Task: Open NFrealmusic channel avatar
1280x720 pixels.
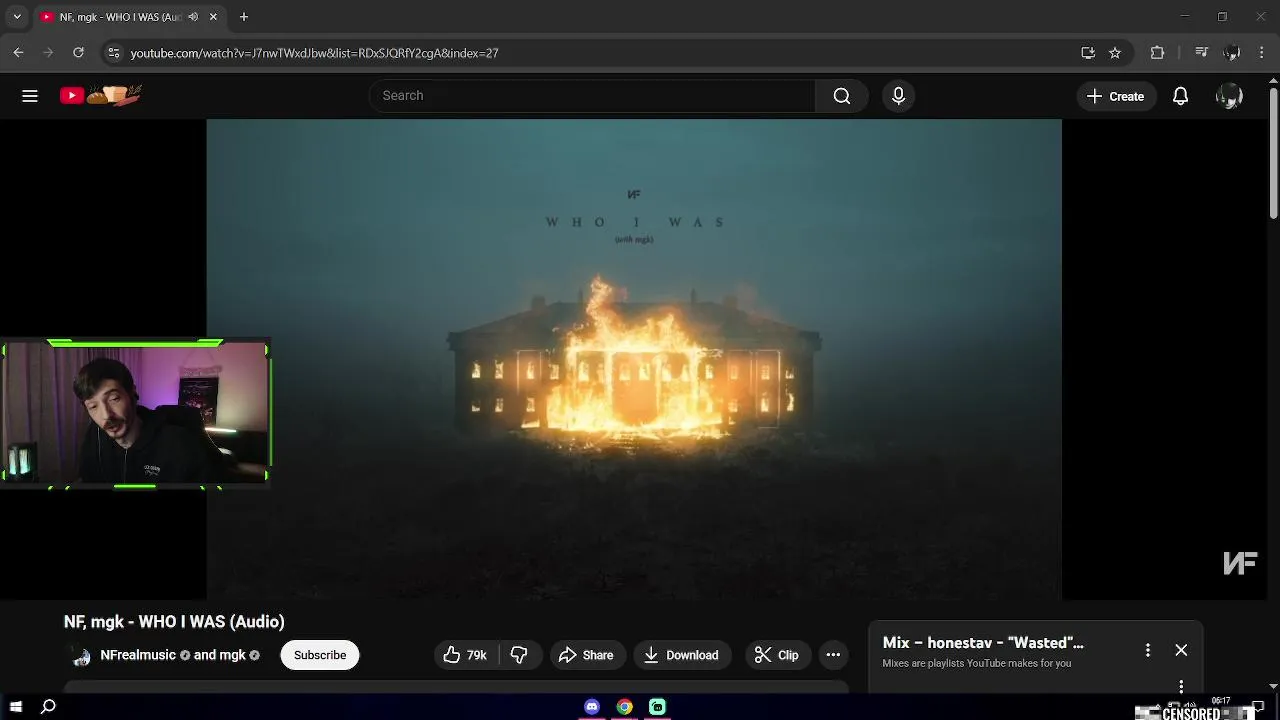Action: [81, 656]
